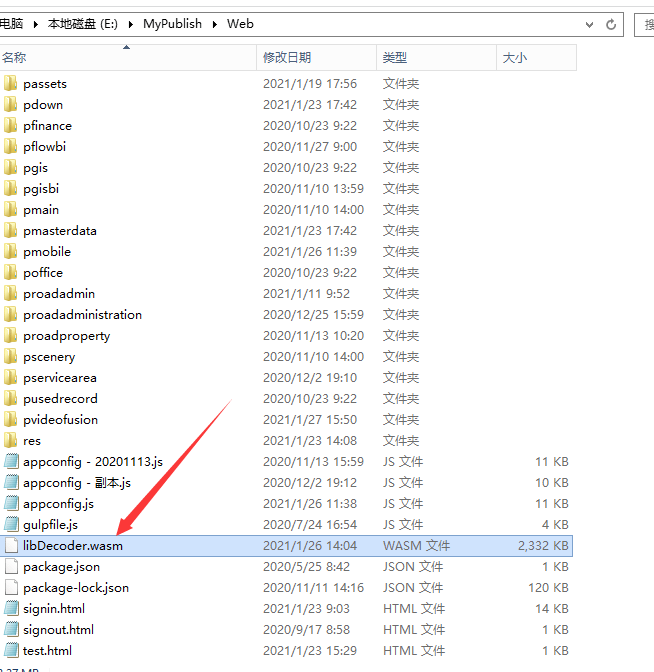Image resolution: width=654 pixels, height=672 pixels.
Task: Click the libDecoder.wasm file name
Action: tap(73, 546)
